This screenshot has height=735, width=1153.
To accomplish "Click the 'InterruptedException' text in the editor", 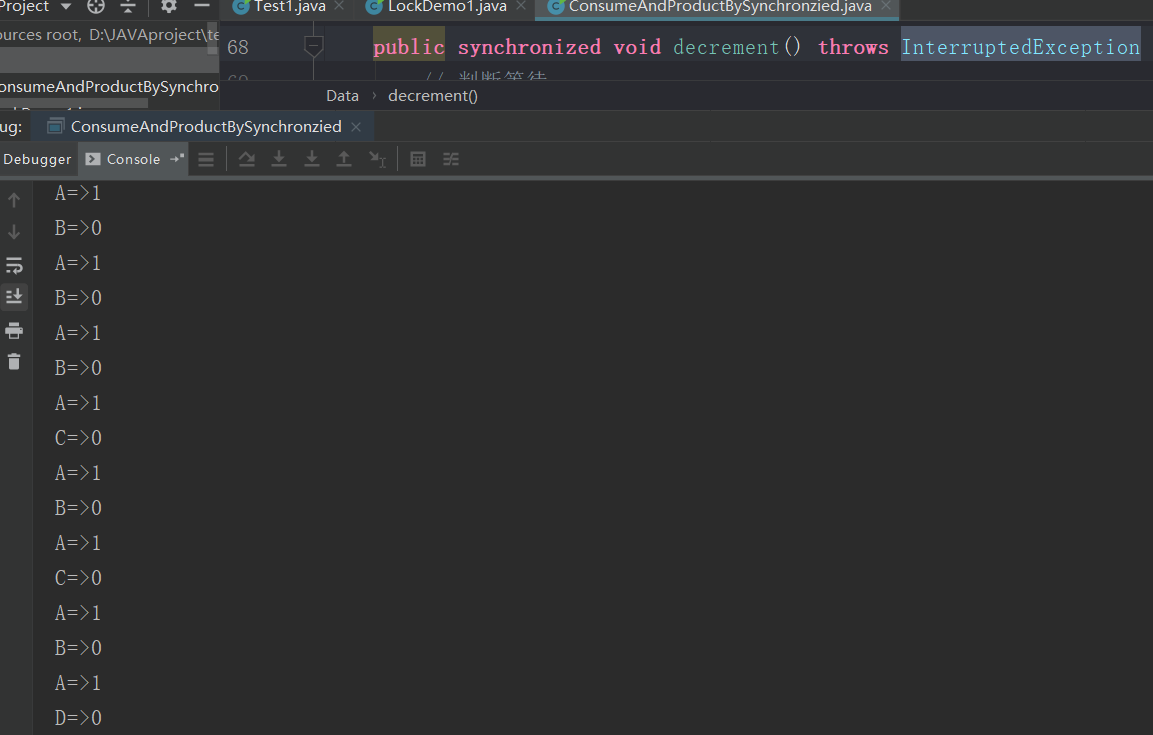I will (1021, 47).
